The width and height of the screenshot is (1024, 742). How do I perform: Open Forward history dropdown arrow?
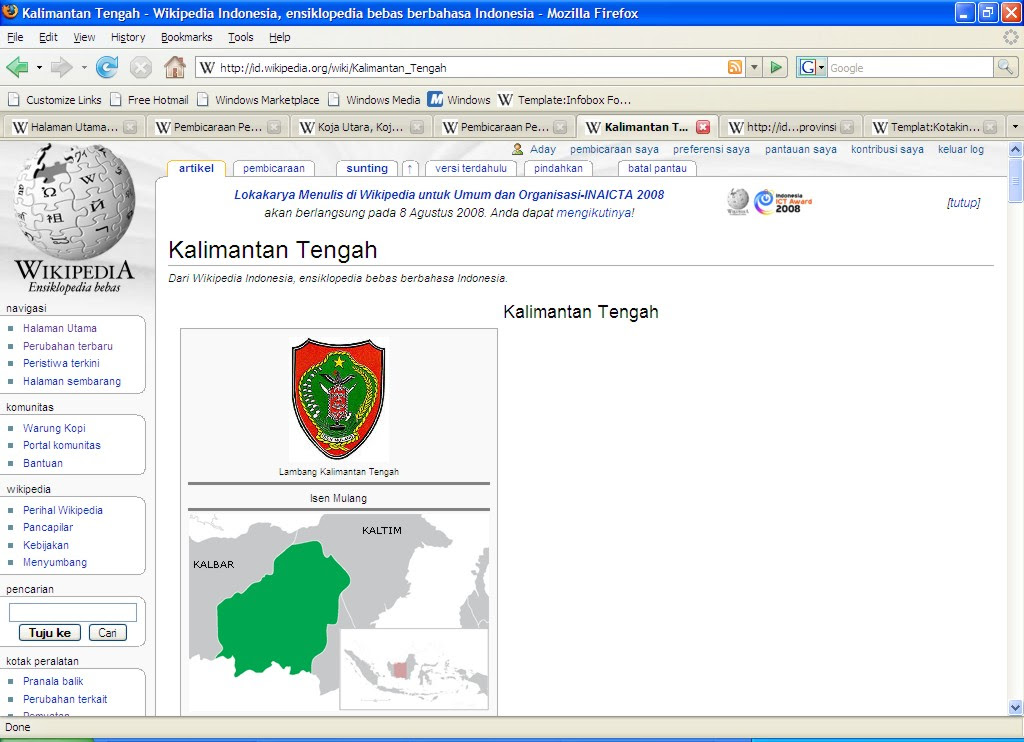pyautogui.click(x=84, y=67)
